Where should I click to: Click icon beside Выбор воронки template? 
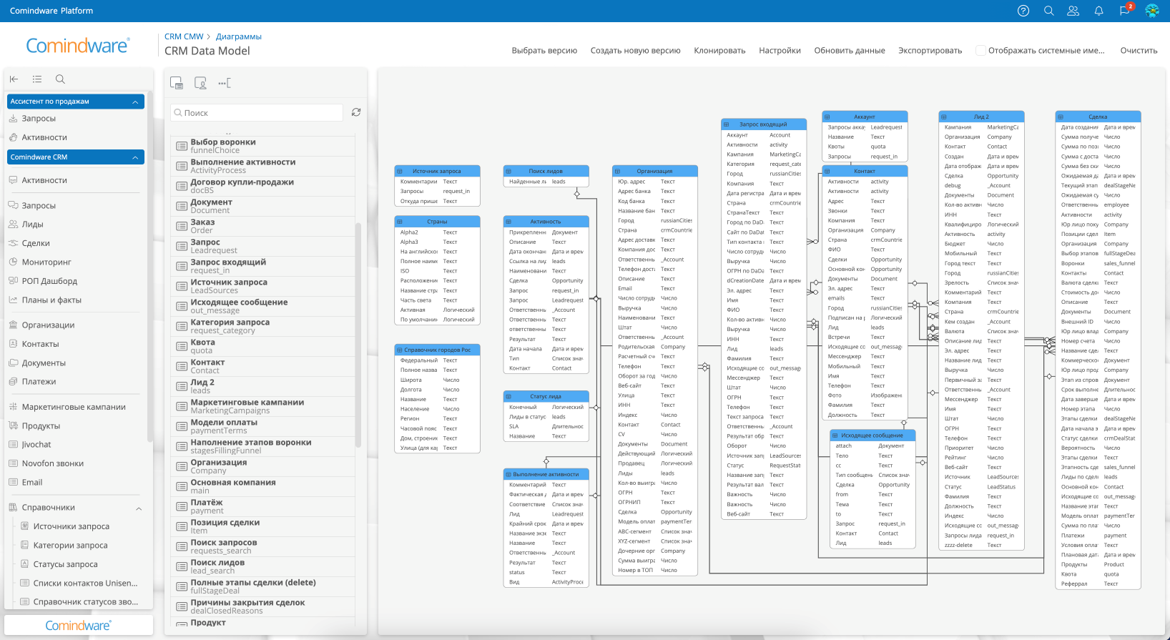(181, 145)
